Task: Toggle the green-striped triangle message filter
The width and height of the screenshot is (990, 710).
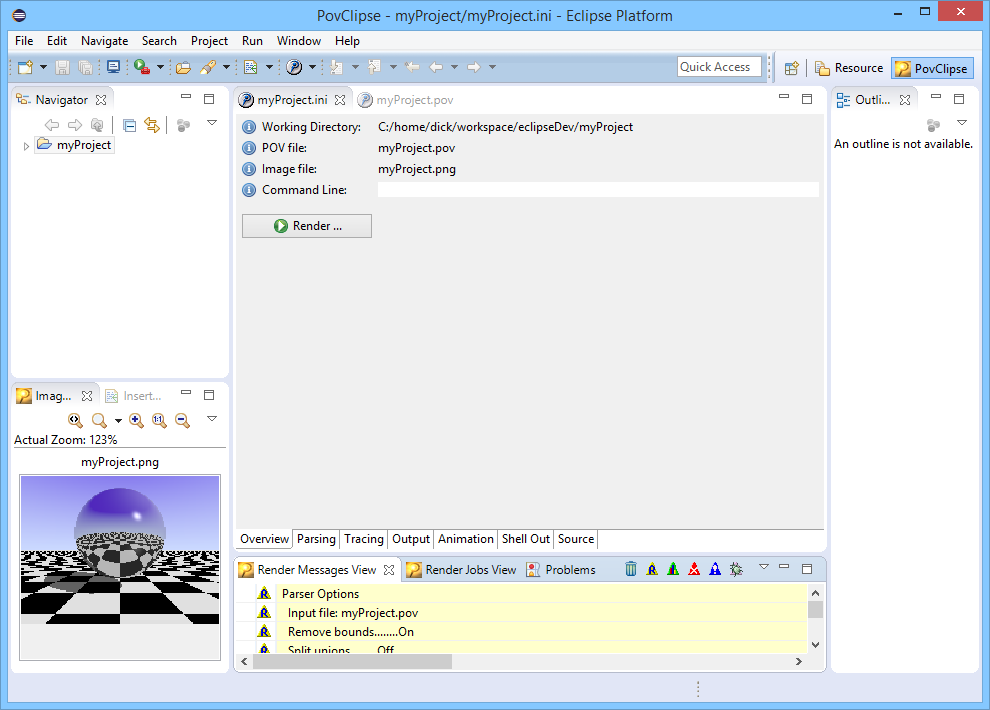Action: click(673, 569)
